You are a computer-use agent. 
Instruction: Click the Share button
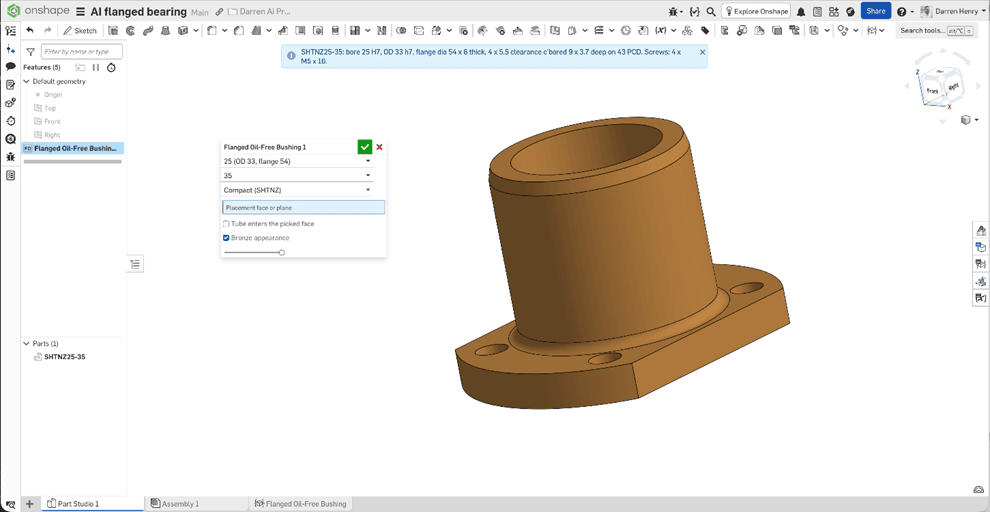(x=876, y=11)
